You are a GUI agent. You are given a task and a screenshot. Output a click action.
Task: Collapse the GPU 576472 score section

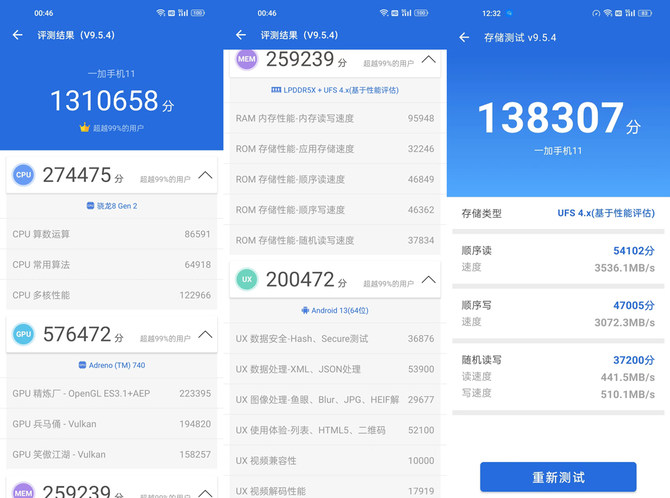click(205, 334)
